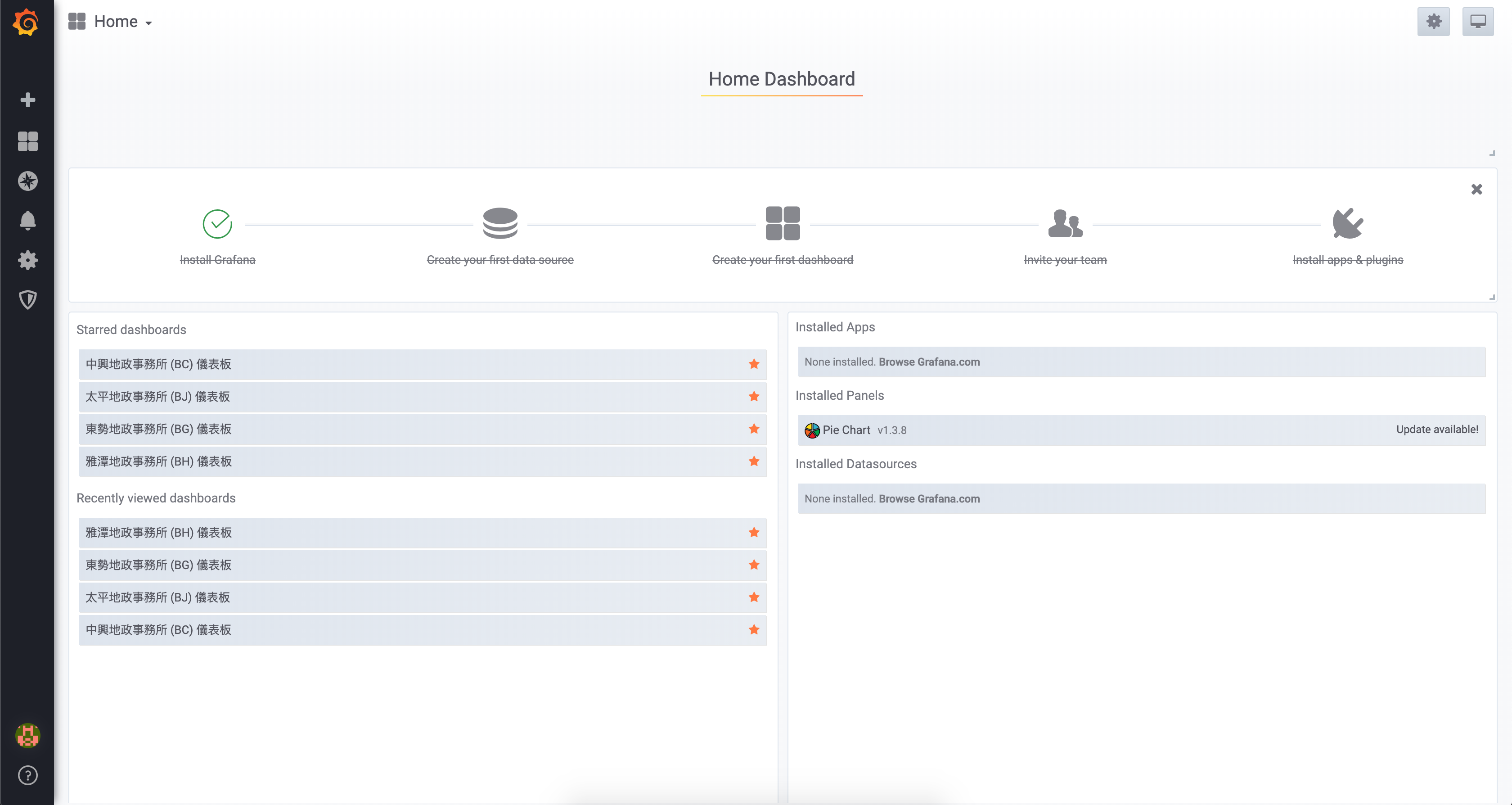The image size is (1512, 805).
Task: Open dashboard settings gear at top right
Action: pos(1433,22)
